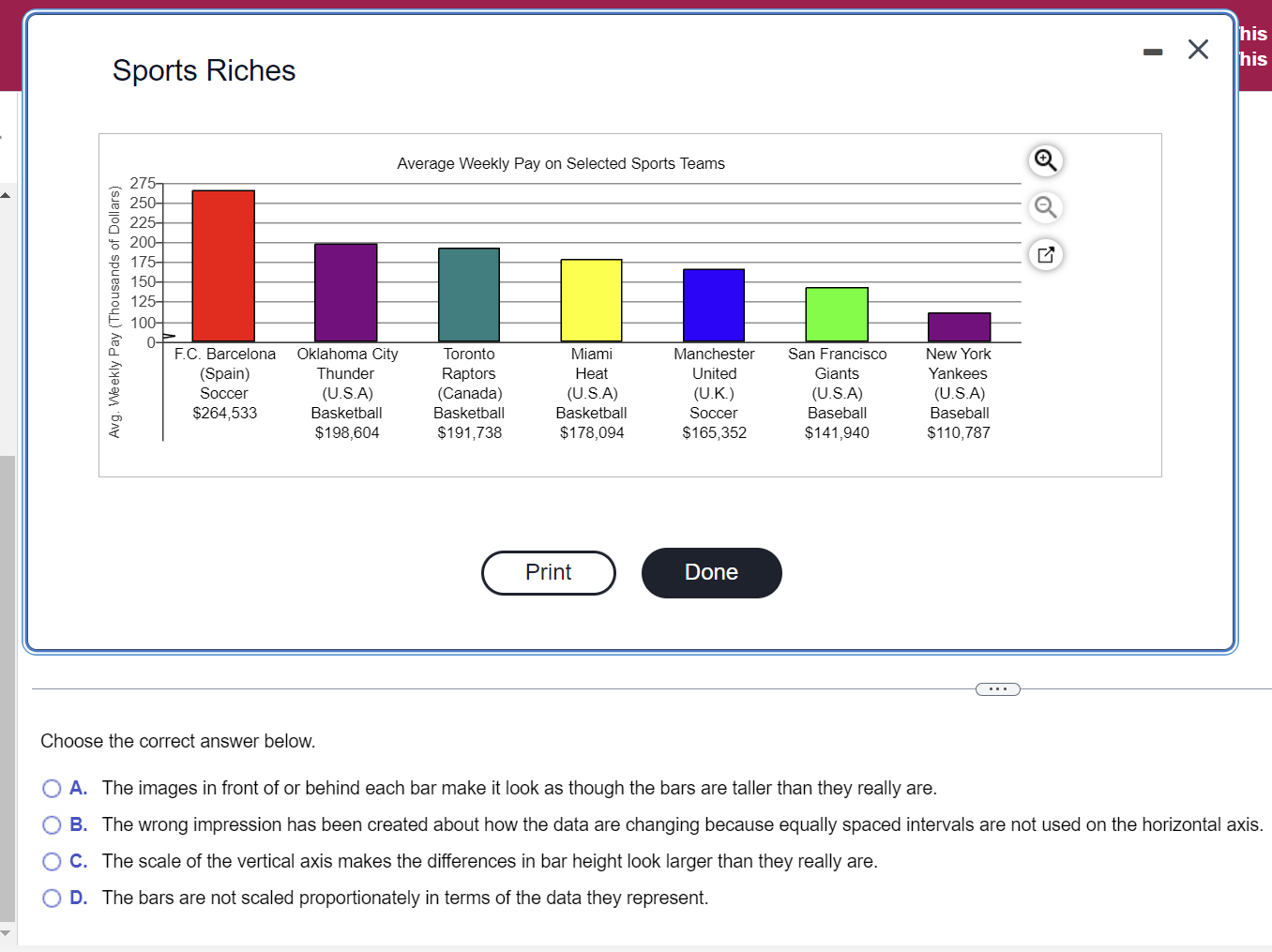Click the $141,940 value label
The image size is (1272, 952).
tap(837, 433)
